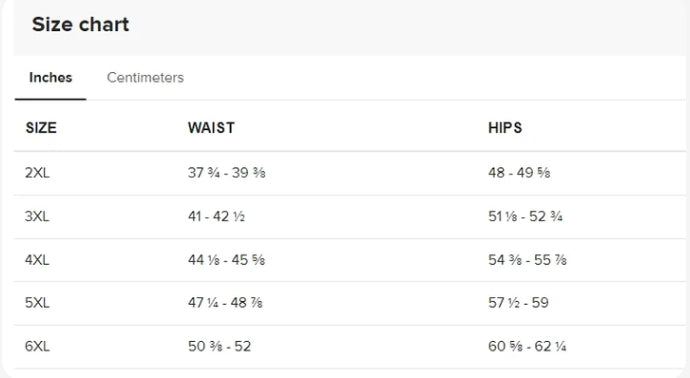Click the Size chart heading
This screenshot has height=378, width=690.
click(x=81, y=24)
